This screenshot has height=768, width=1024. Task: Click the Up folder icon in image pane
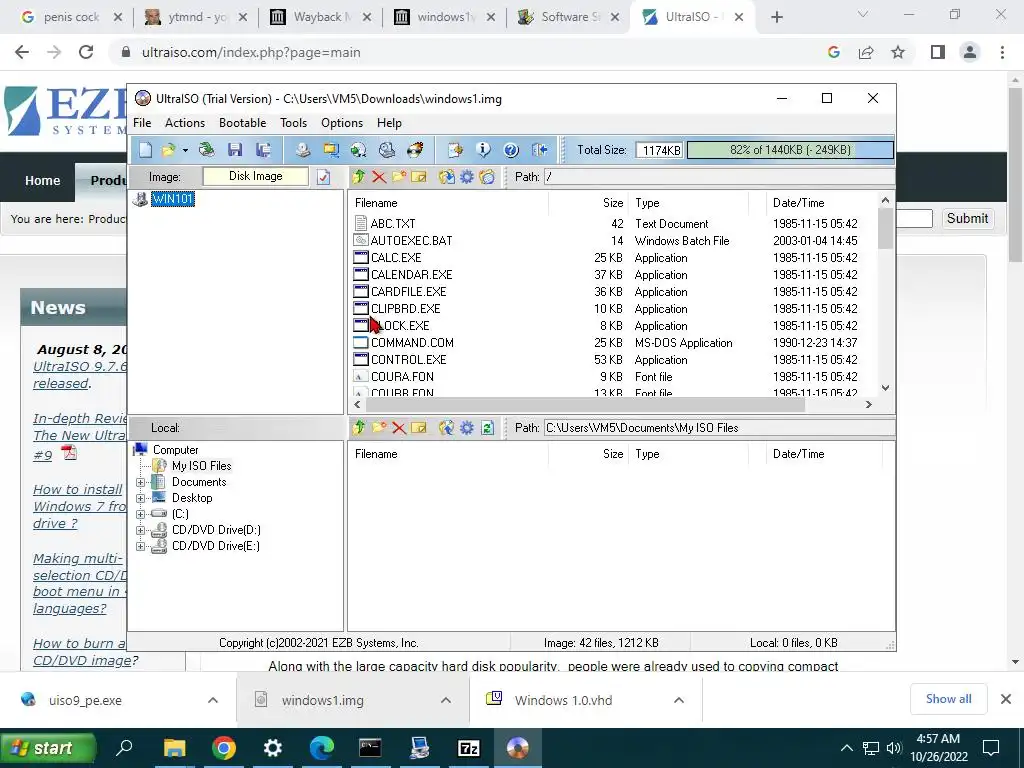pos(359,177)
